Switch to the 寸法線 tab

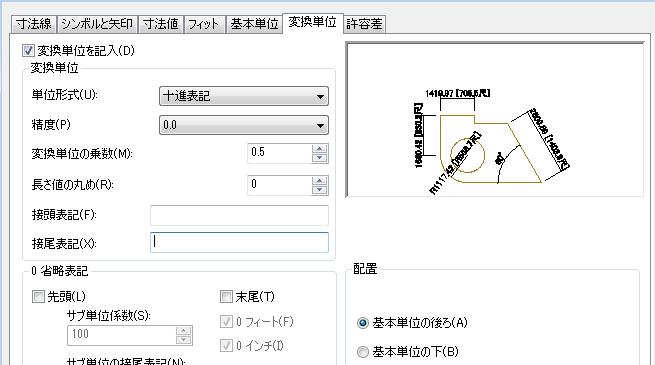(33, 24)
